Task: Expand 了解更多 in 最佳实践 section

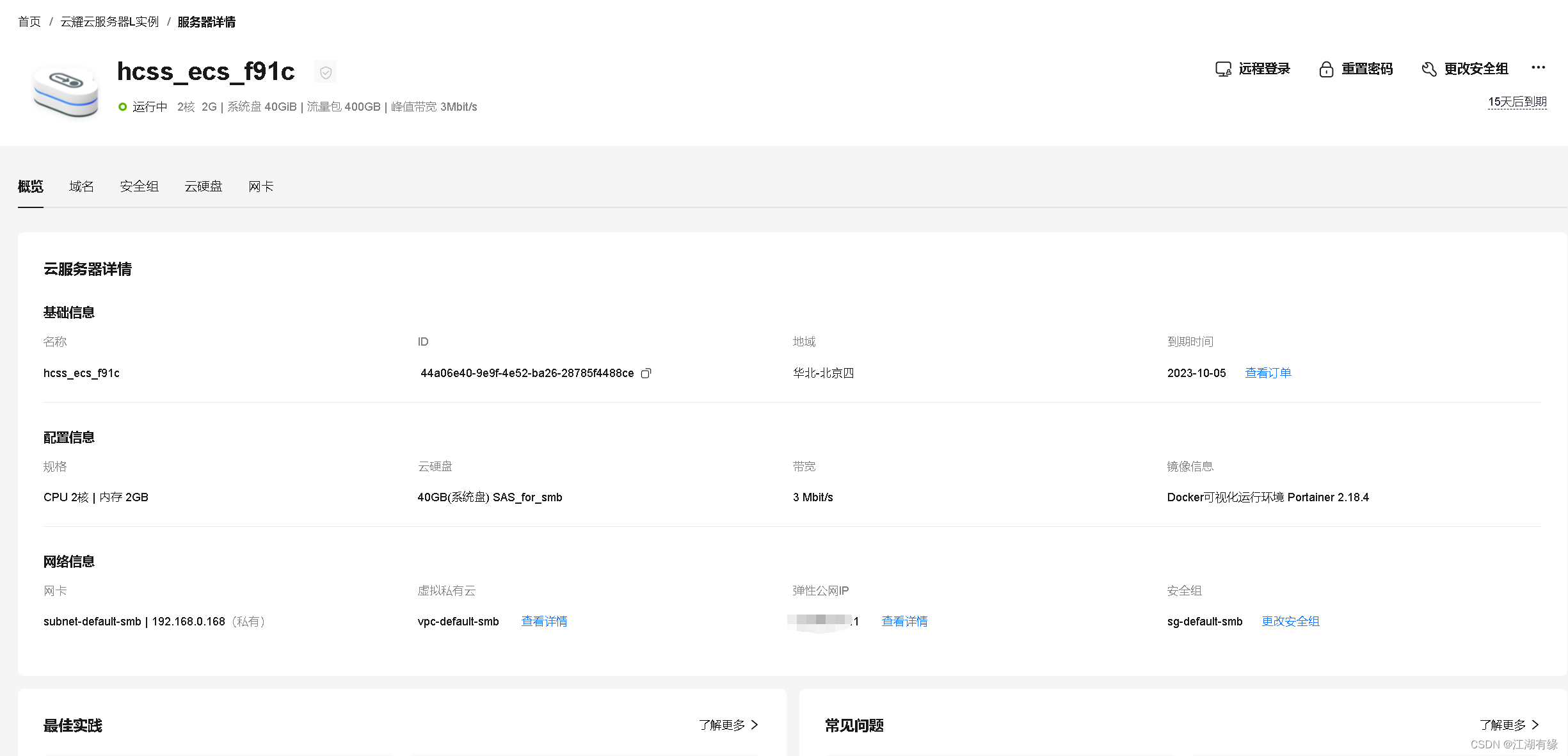Action: tap(728, 725)
